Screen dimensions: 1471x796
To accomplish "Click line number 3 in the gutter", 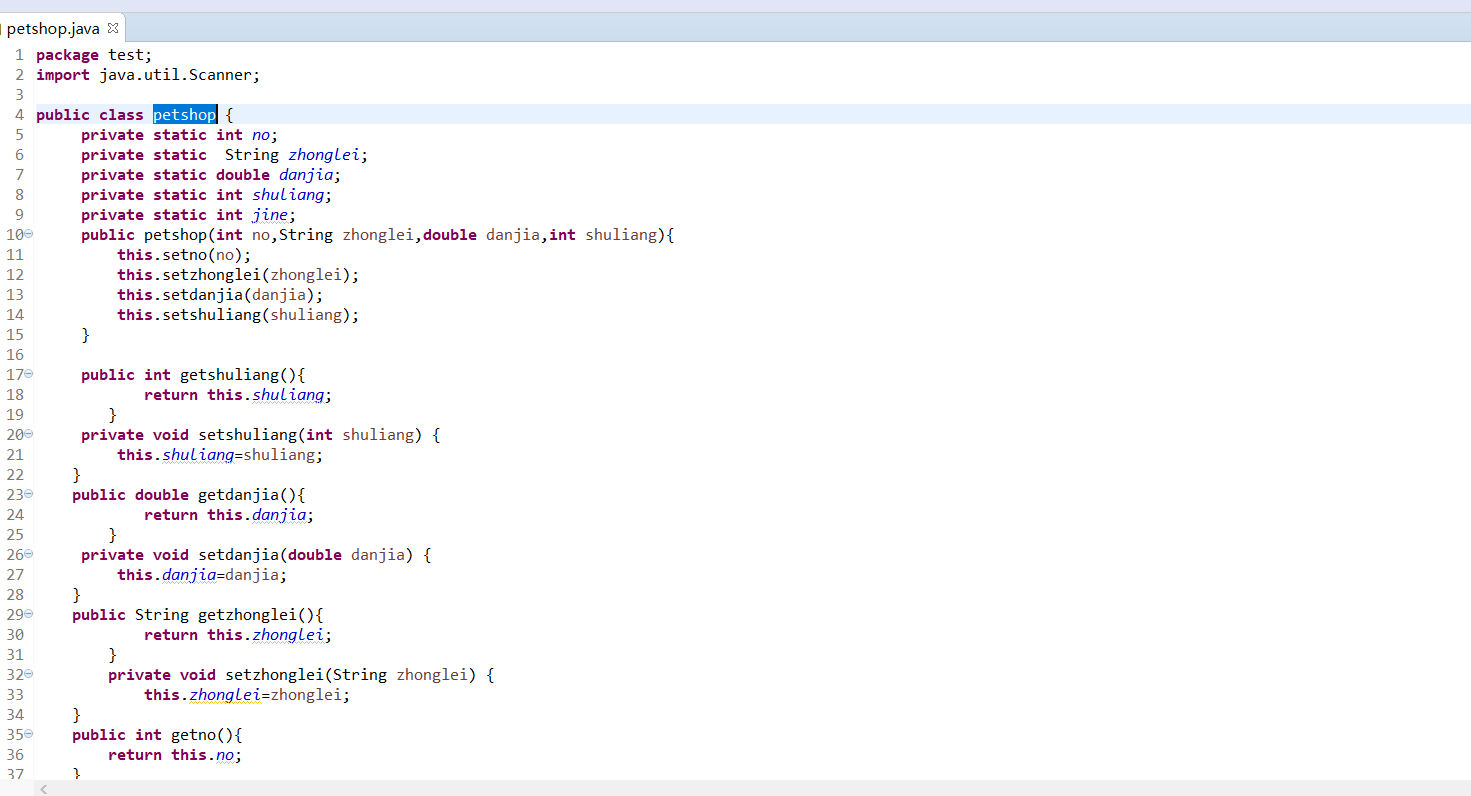I will point(19,95).
